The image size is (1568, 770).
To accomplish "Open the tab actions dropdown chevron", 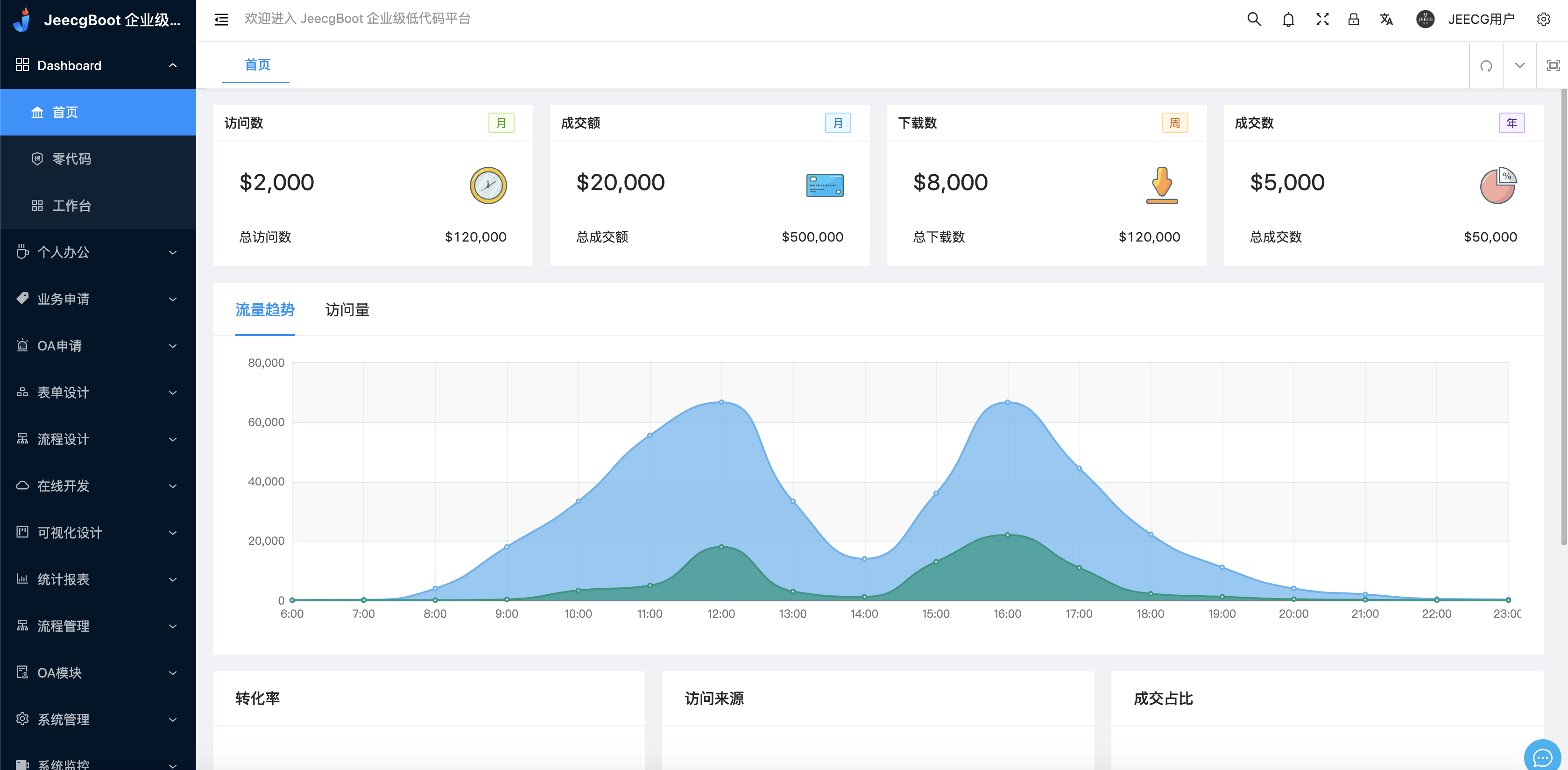I will tap(1519, 66).
